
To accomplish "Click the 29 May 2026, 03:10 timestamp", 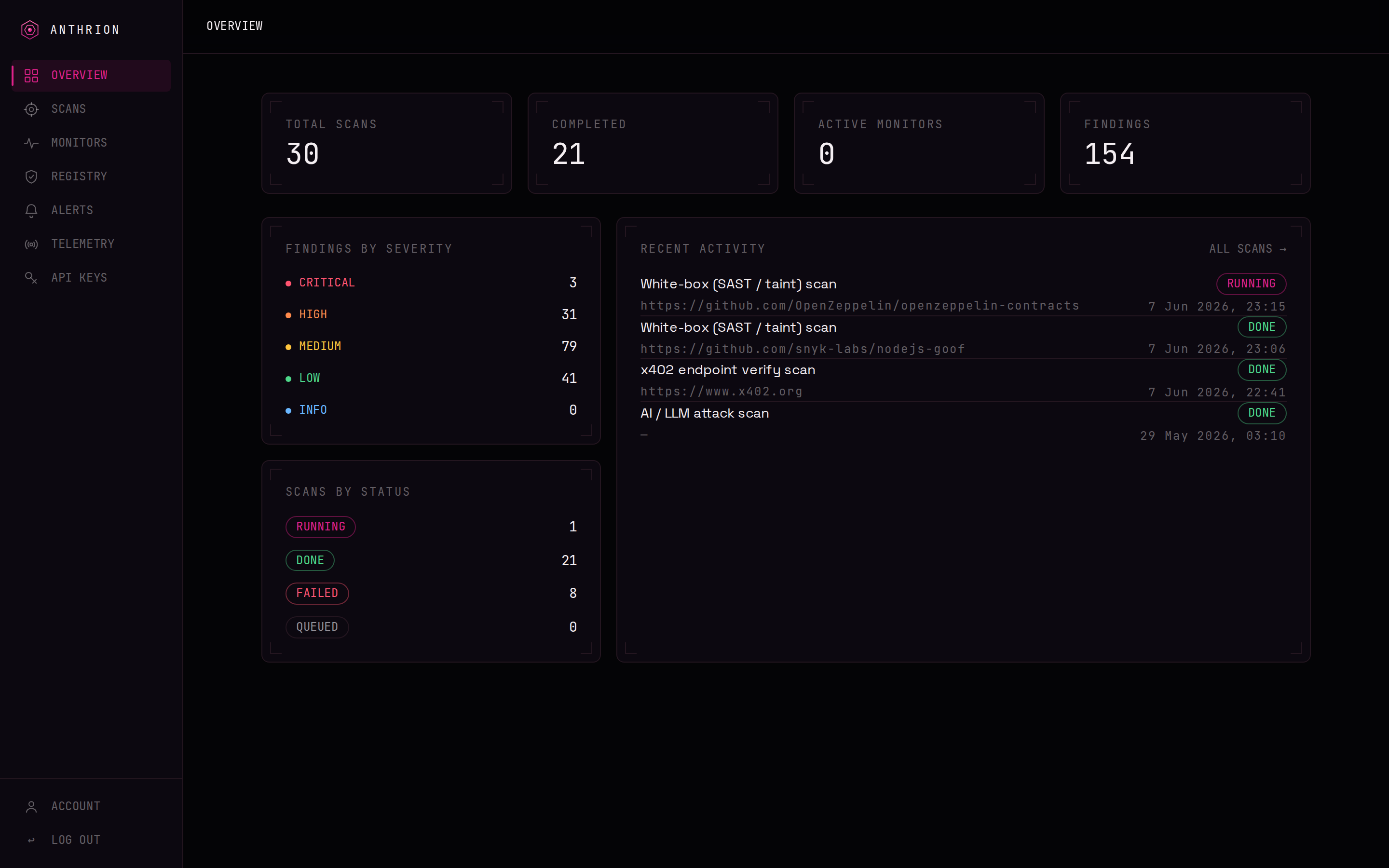I will tap(1213, 436).
